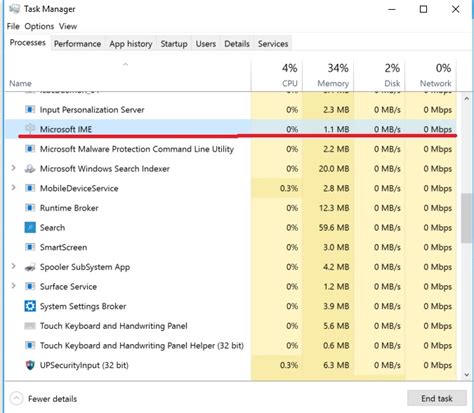474x413 pixels.
Task: Sort processes by Disk column header
Action: coord(380,75)
